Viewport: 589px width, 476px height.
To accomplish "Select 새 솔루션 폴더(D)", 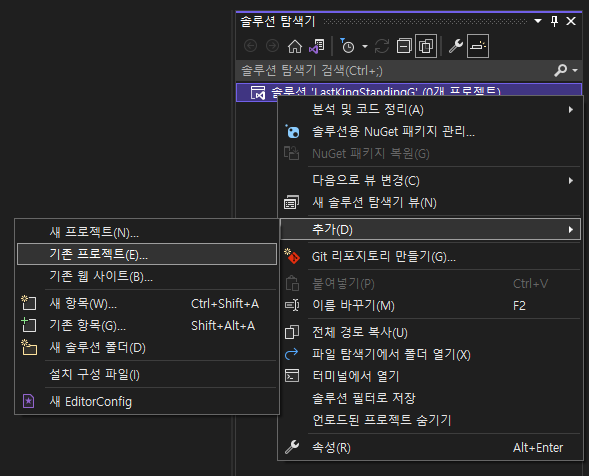I will (147, 348).
